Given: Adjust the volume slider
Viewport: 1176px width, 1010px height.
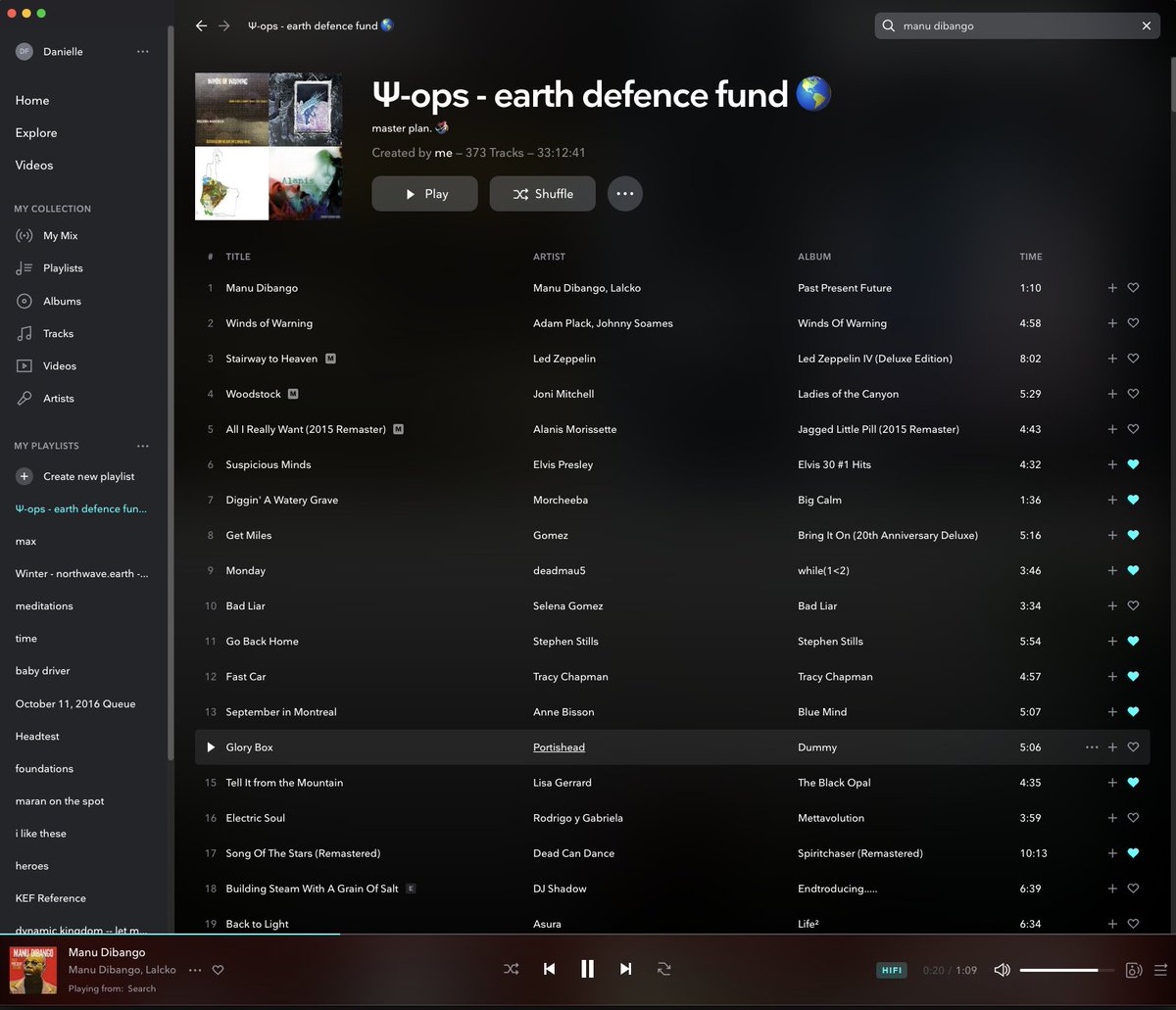Looking at the screenshot, I should [x=1067, y=970].
